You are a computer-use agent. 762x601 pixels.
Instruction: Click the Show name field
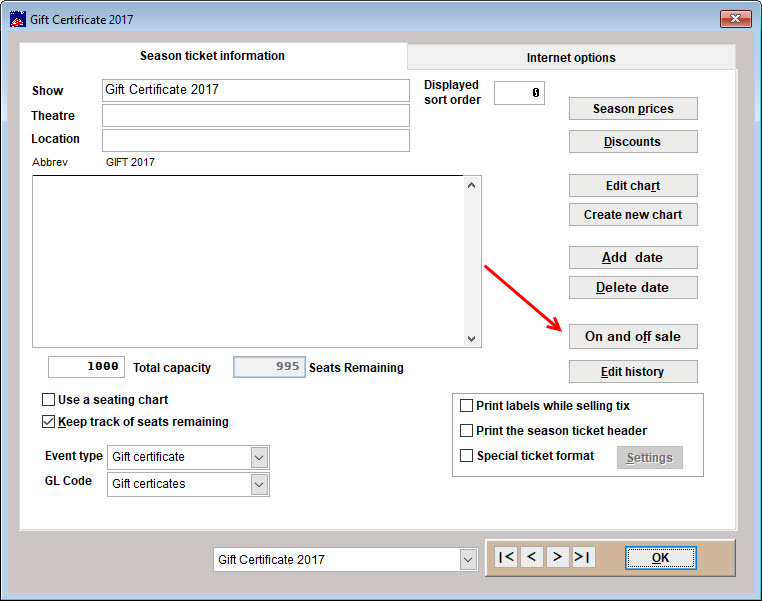[x=256, y=90]
